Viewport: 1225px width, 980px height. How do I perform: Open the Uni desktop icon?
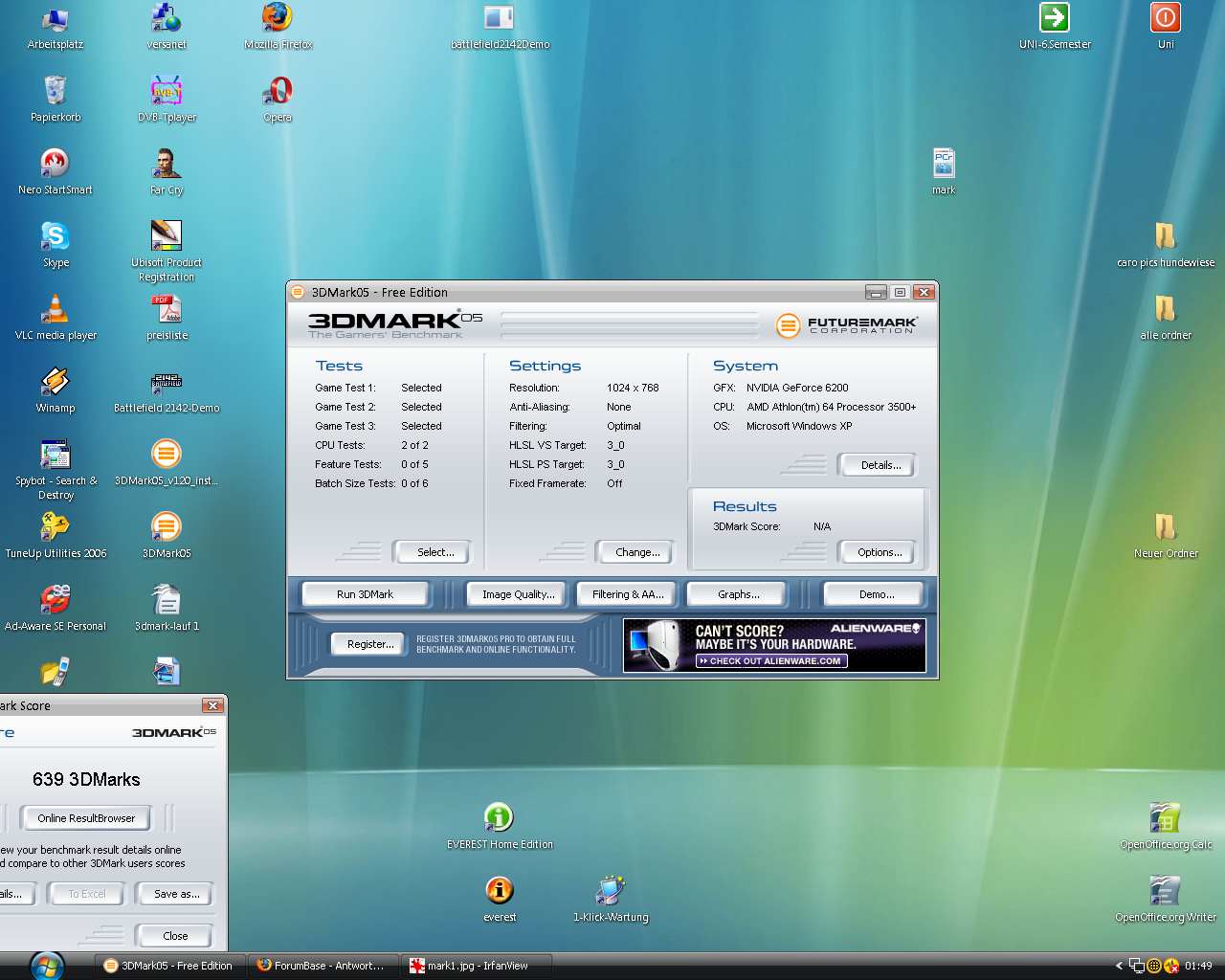click(x=1166, y=27)
